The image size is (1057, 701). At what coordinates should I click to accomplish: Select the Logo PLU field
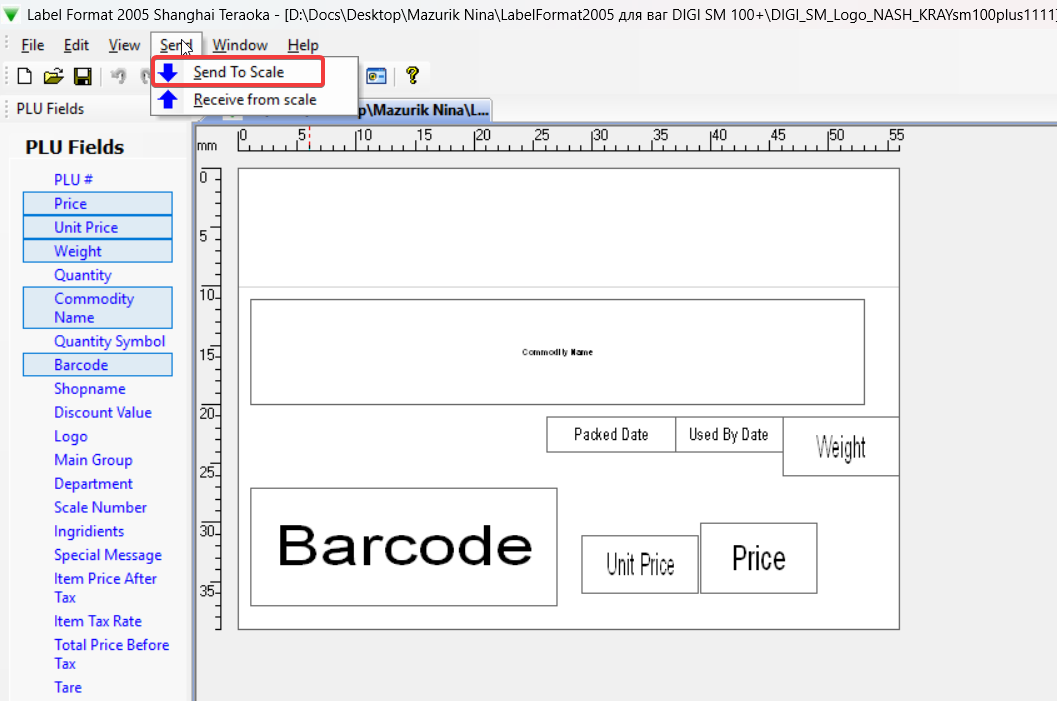[70, 436]
